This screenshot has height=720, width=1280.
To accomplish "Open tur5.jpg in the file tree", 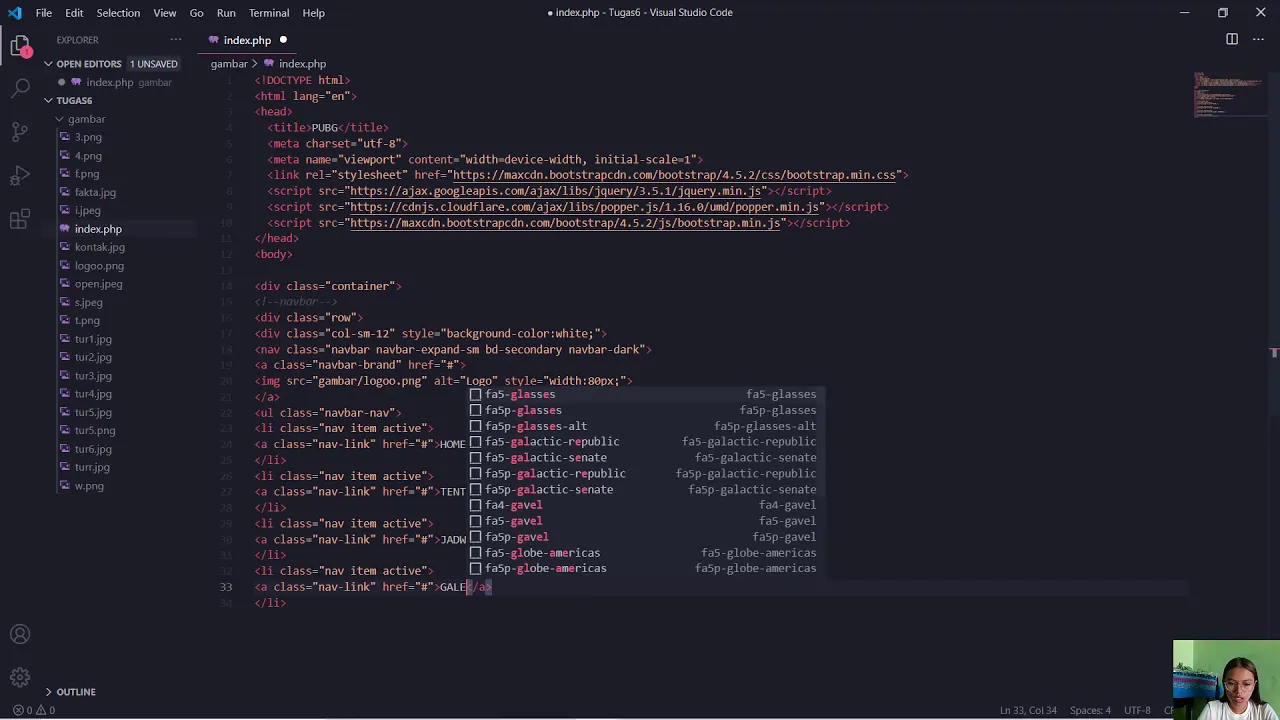I will click(x=93, y=412).
